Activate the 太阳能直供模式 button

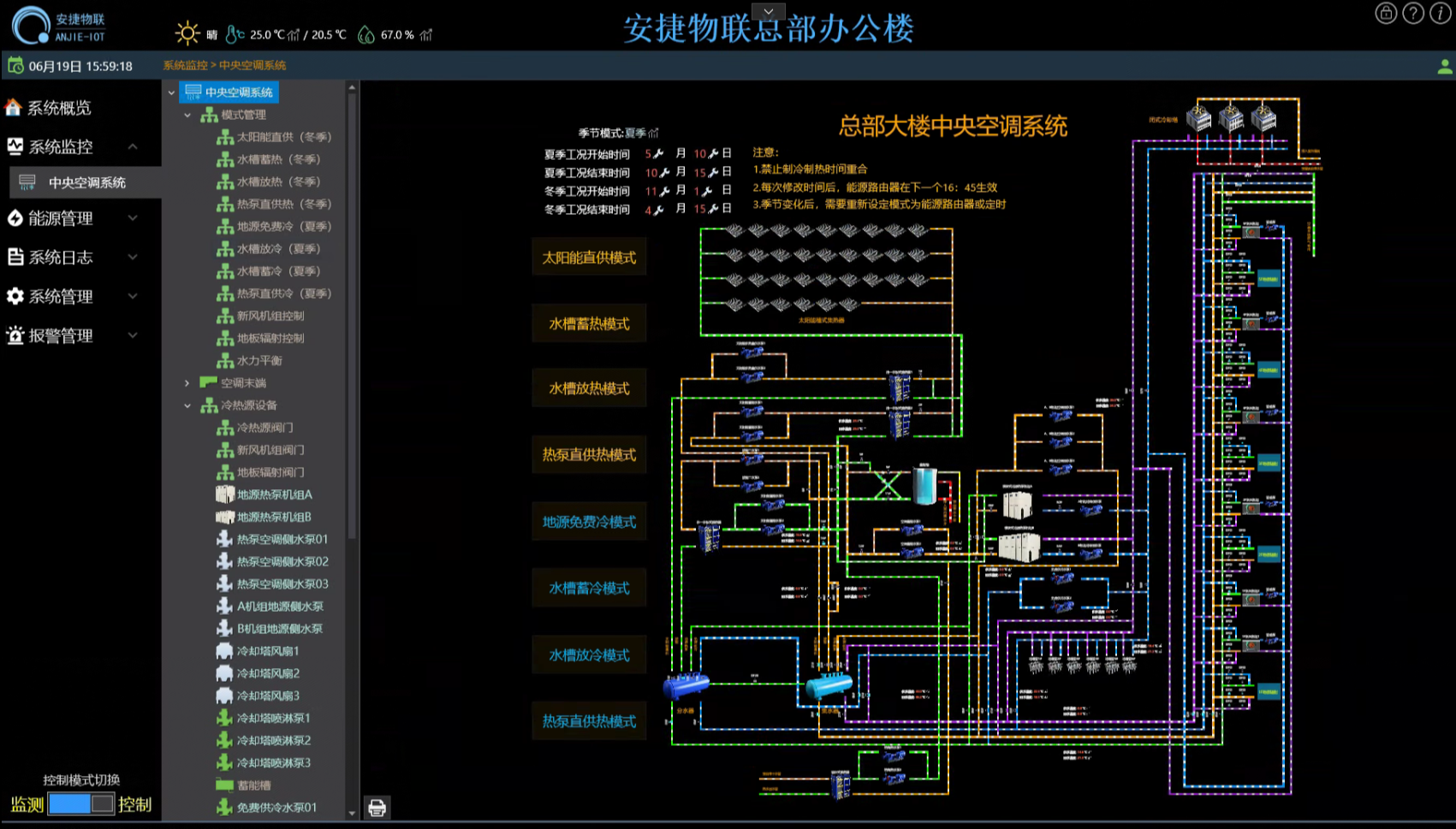click(x=589, y=258)
